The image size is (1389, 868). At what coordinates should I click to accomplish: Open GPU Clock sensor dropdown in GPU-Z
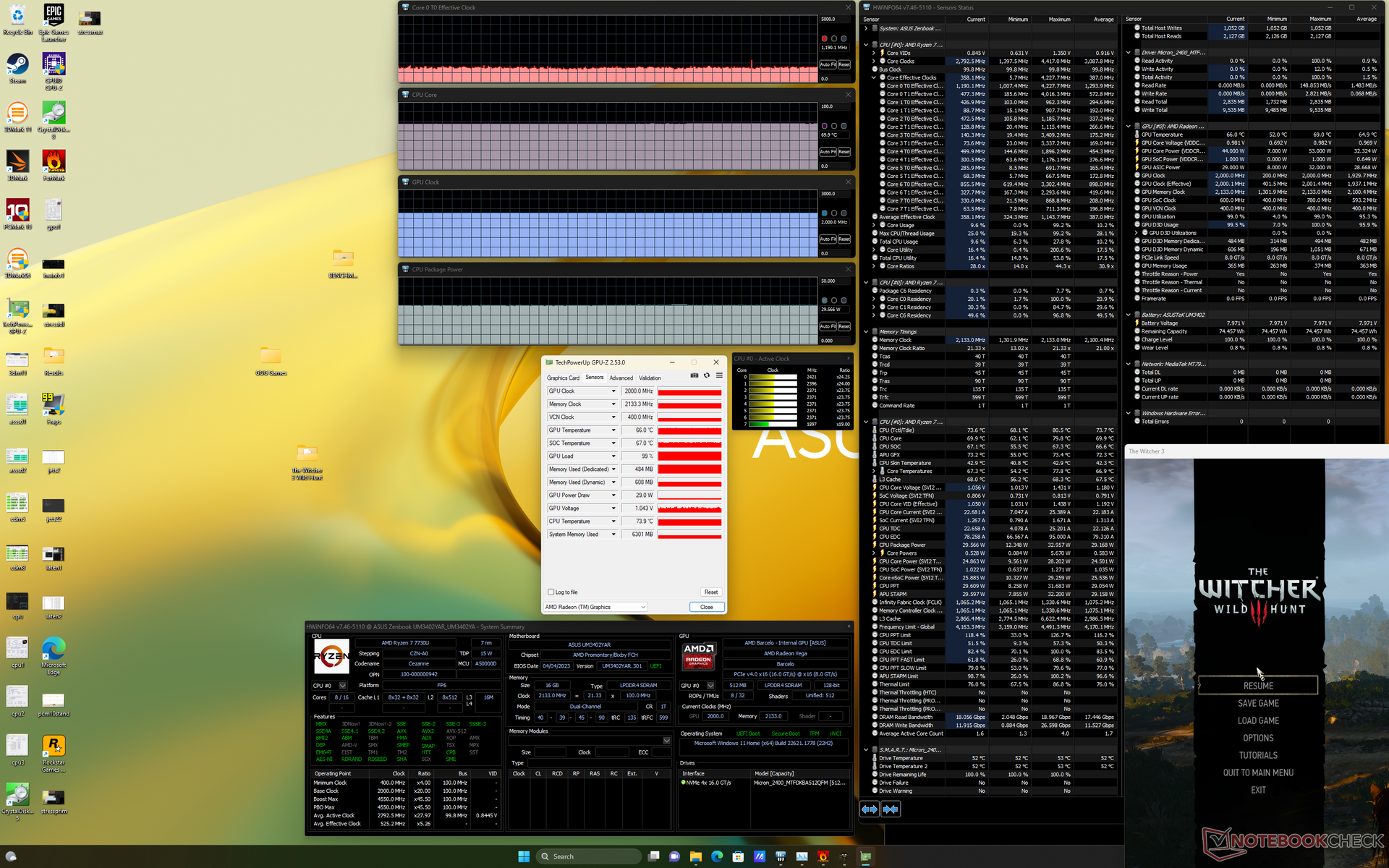tap(613, 391)
